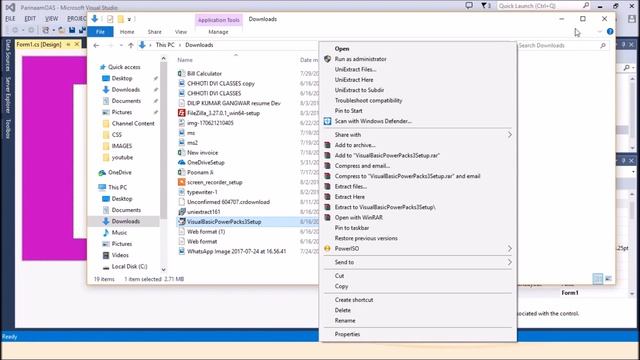The width and height of the screenshot is (640, 360).
Task: Choose Pin to Start
Action: [348, 111]
